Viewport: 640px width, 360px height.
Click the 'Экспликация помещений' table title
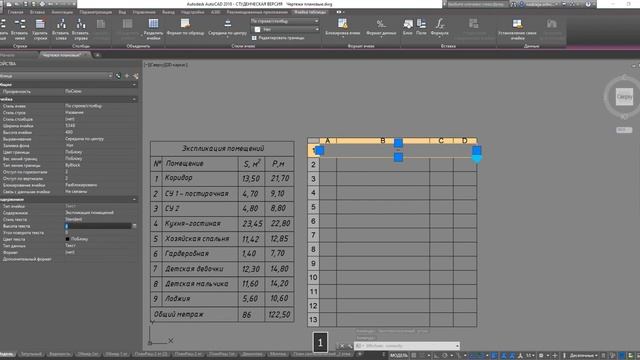coord(223,149)
